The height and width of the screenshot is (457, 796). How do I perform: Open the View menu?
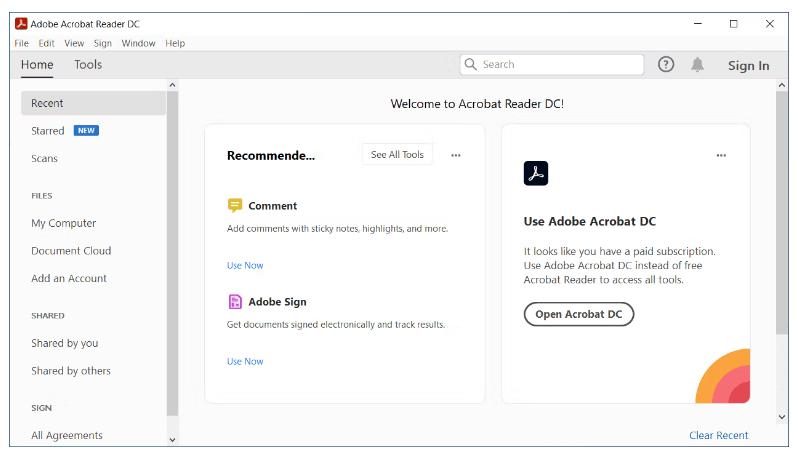[74, 43]
